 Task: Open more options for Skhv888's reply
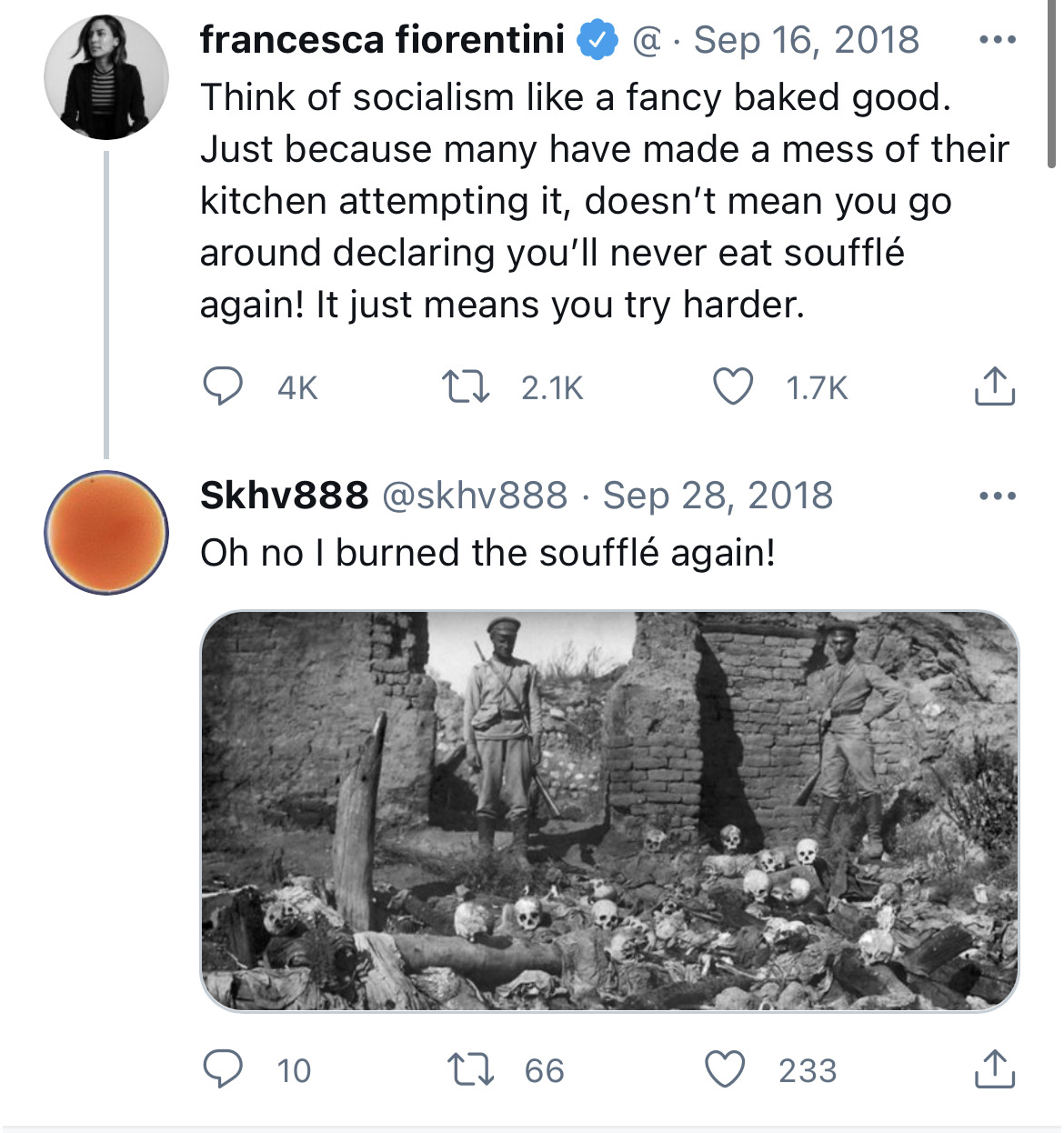point(997,496)
